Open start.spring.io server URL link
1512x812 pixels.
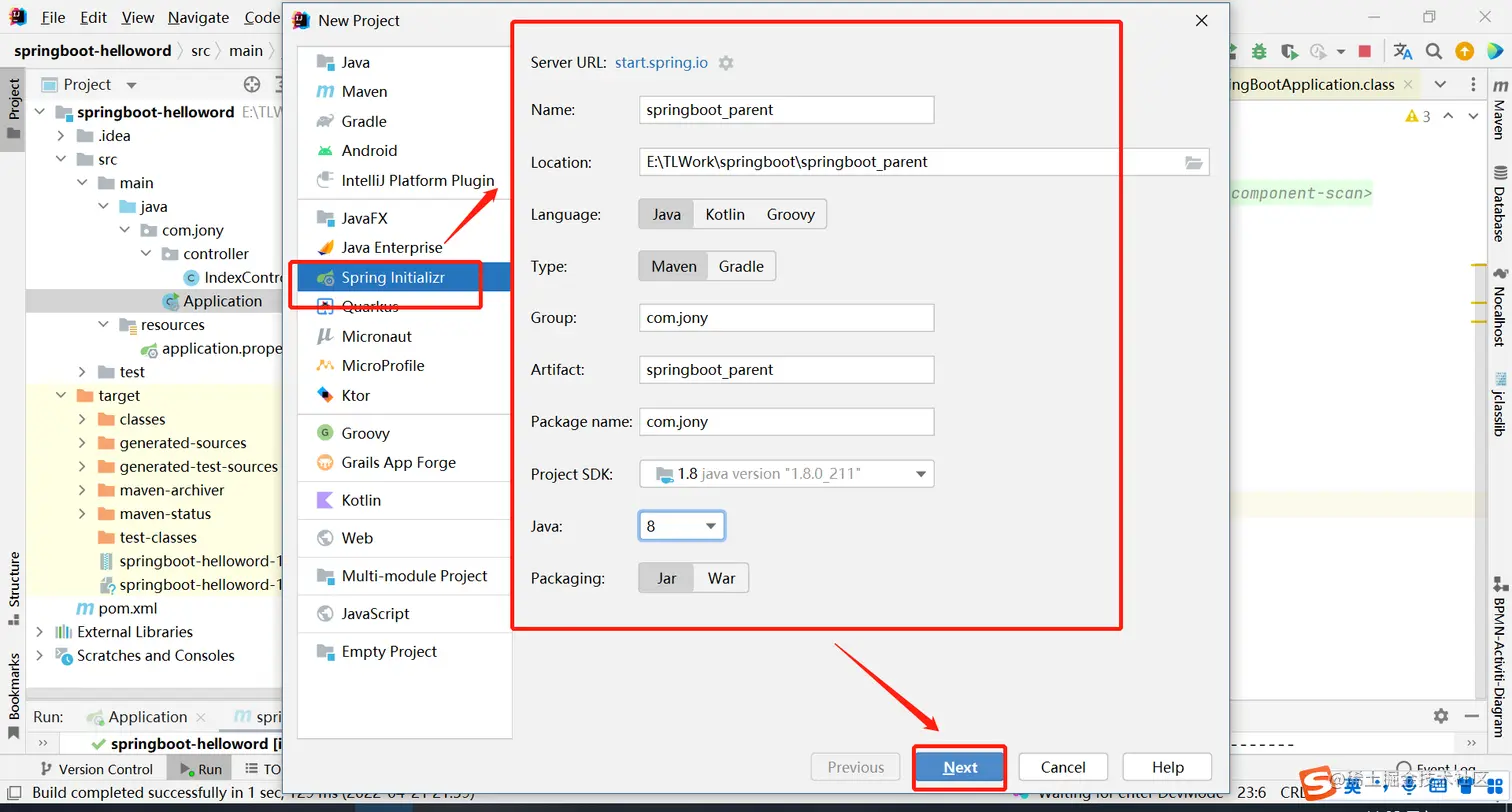tap(661, 62)
